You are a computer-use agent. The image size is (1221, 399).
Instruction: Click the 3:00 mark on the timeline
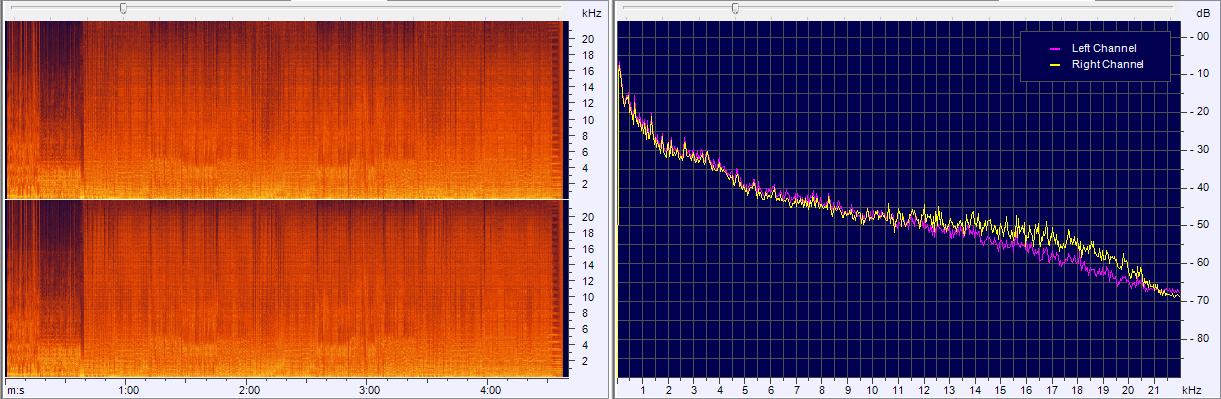pos(370,390)
